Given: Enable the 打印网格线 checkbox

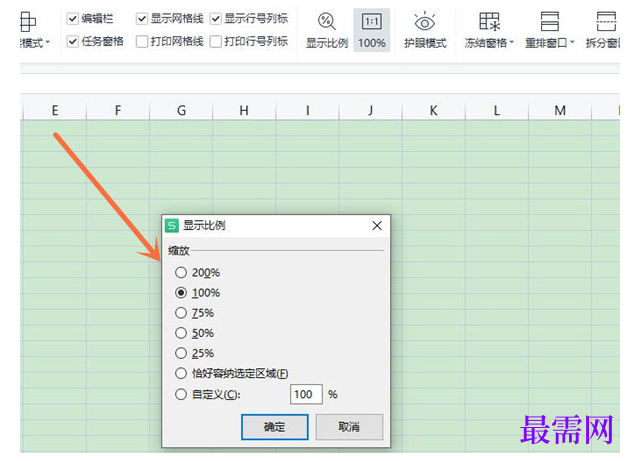Looking at the screenshot, I should [142, 42].
